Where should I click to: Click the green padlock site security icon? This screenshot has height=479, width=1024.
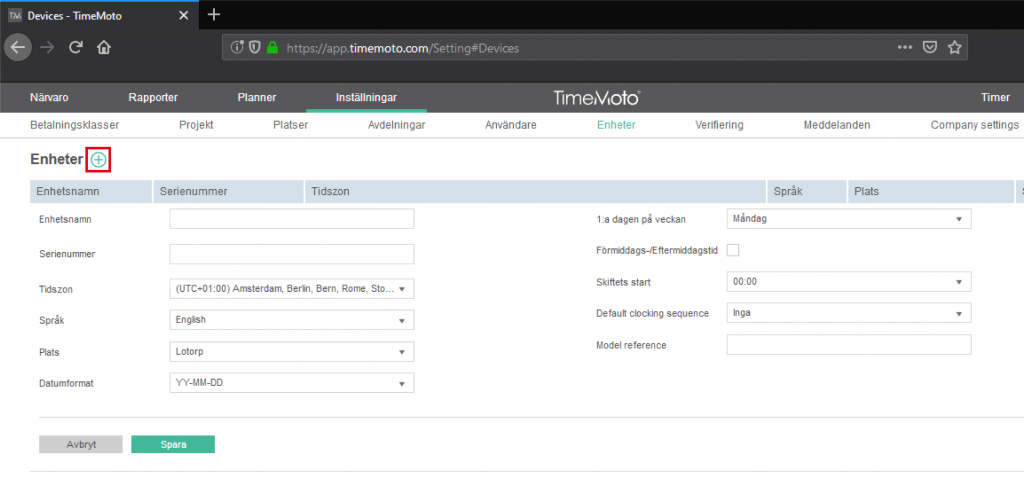[270, 47]
